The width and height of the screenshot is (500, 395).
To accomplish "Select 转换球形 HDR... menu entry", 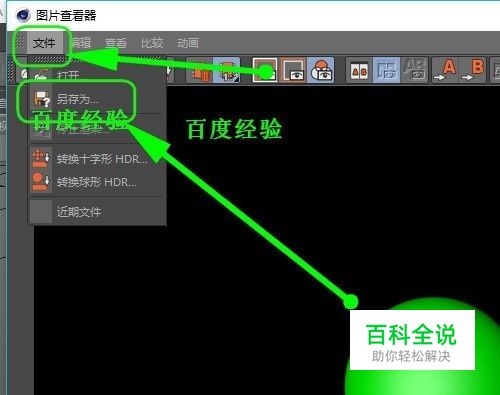I will pyautogui.click(x=97, y=182).
